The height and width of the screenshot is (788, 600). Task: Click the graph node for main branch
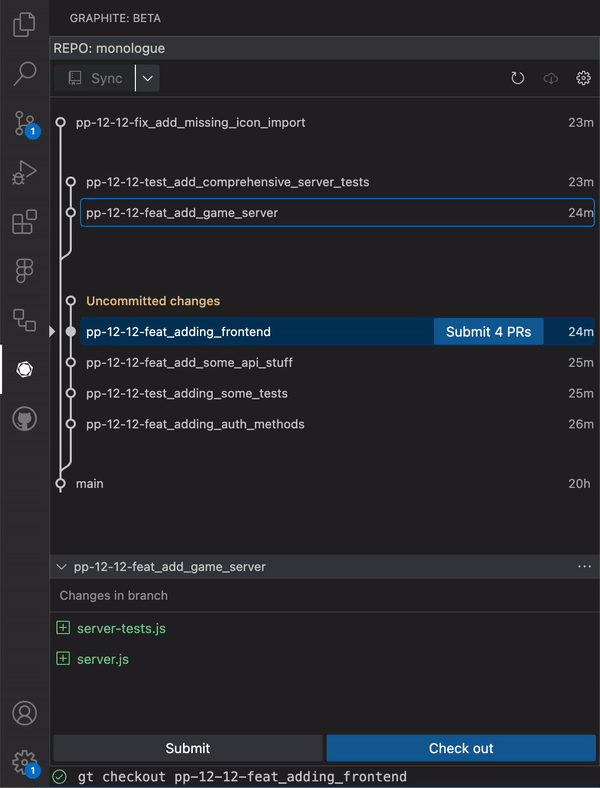61,484
